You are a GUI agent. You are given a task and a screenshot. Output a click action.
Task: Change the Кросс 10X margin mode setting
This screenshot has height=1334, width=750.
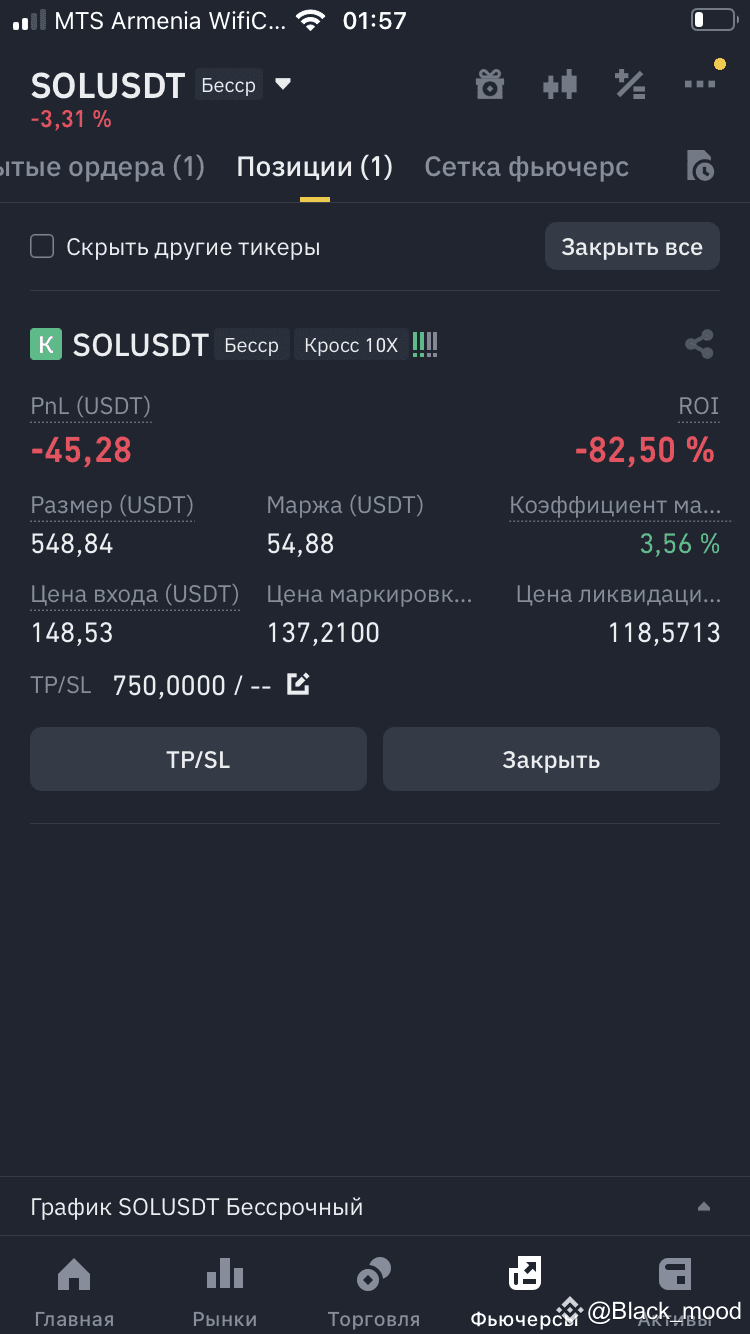point(351,345)
